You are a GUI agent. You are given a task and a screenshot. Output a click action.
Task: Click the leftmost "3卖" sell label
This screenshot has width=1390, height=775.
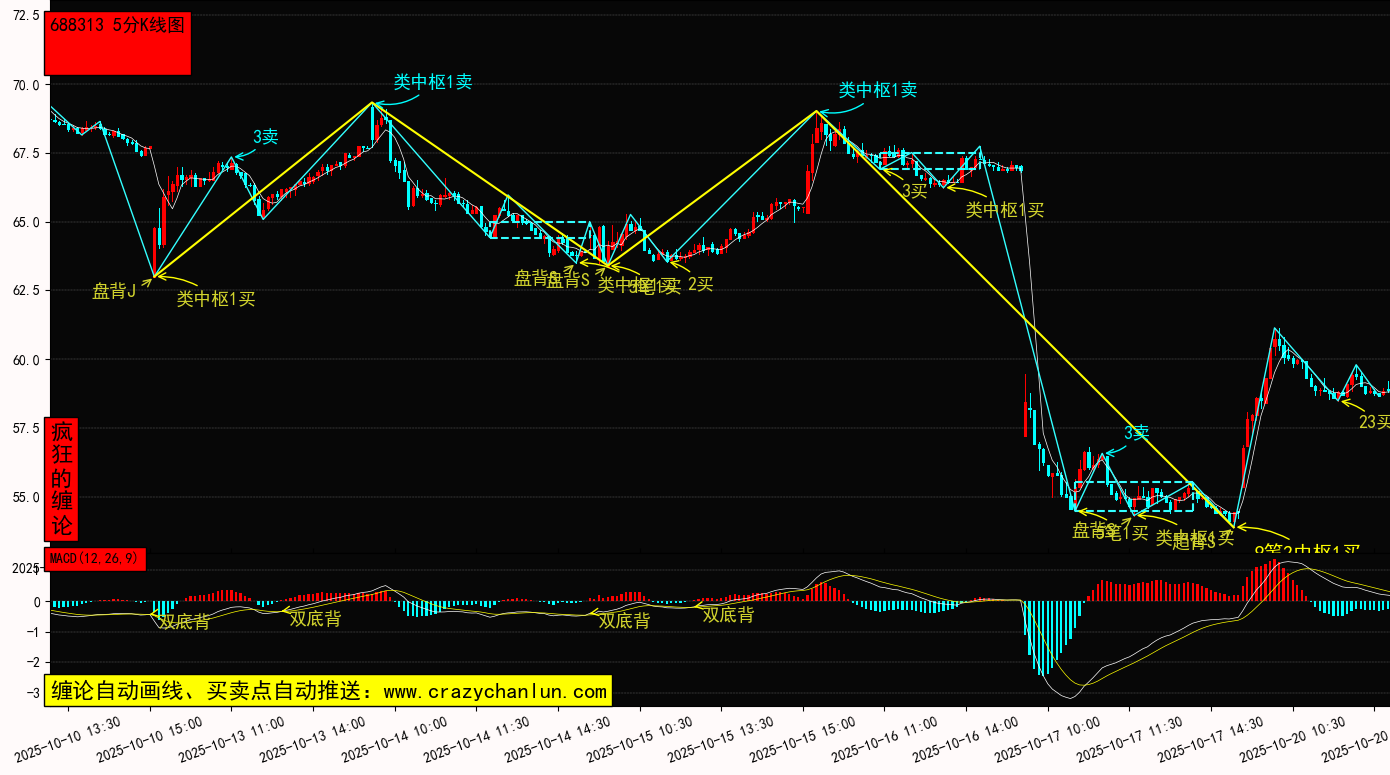[x=265, y=137]
